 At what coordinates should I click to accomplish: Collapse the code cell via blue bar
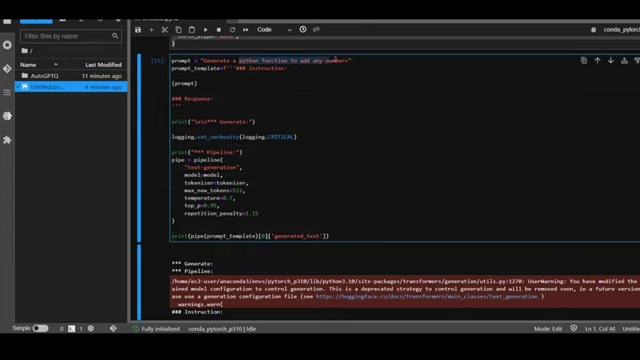tap(139, 148)
